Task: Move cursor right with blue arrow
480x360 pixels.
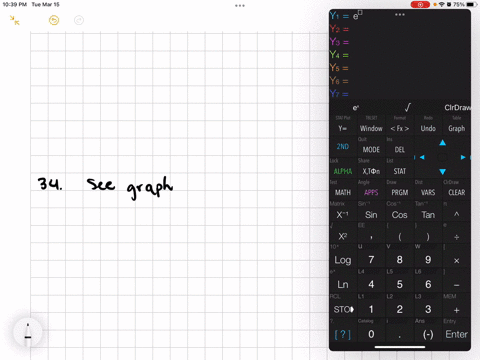Action: tap(463, 157)
